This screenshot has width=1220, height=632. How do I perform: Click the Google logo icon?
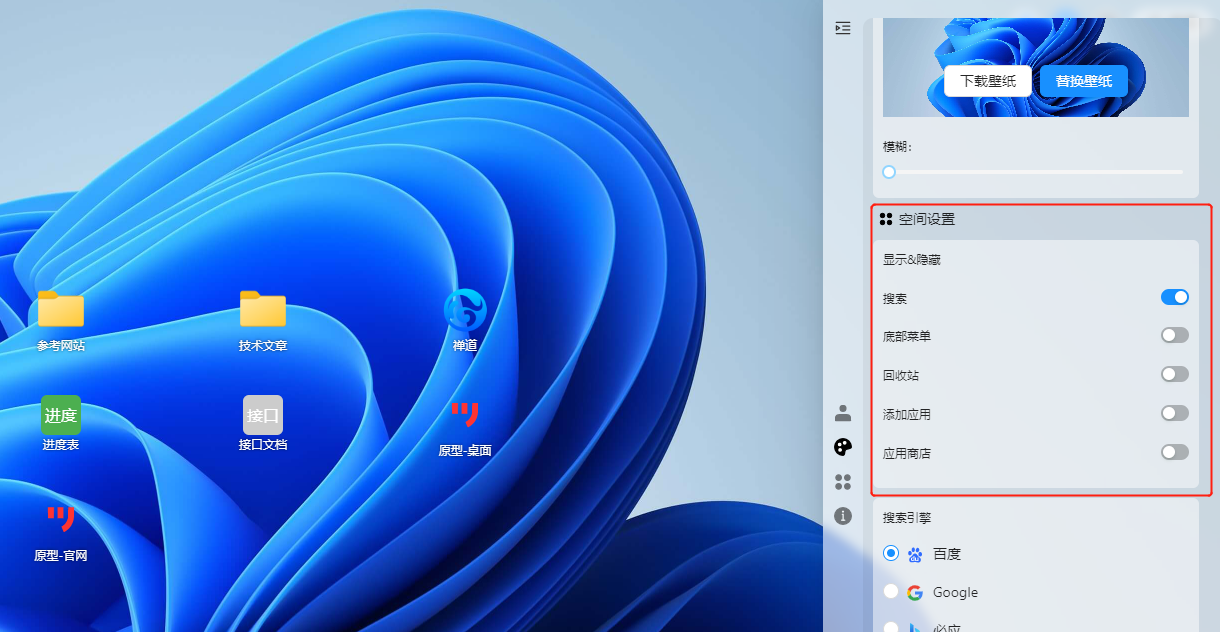pos(915,592)
